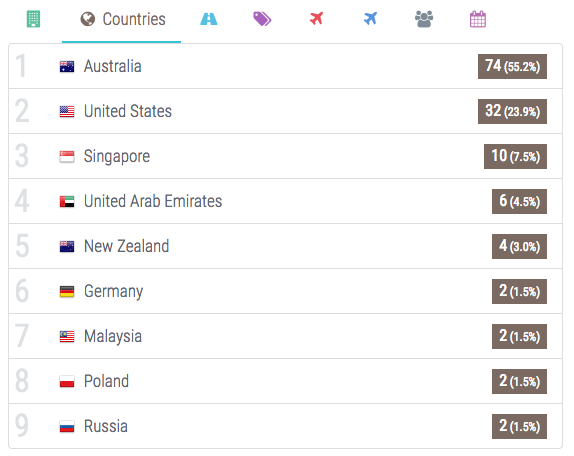Open the purple tags icon tab
Viewport: 574px width, 456px height.
pos(262,19)
